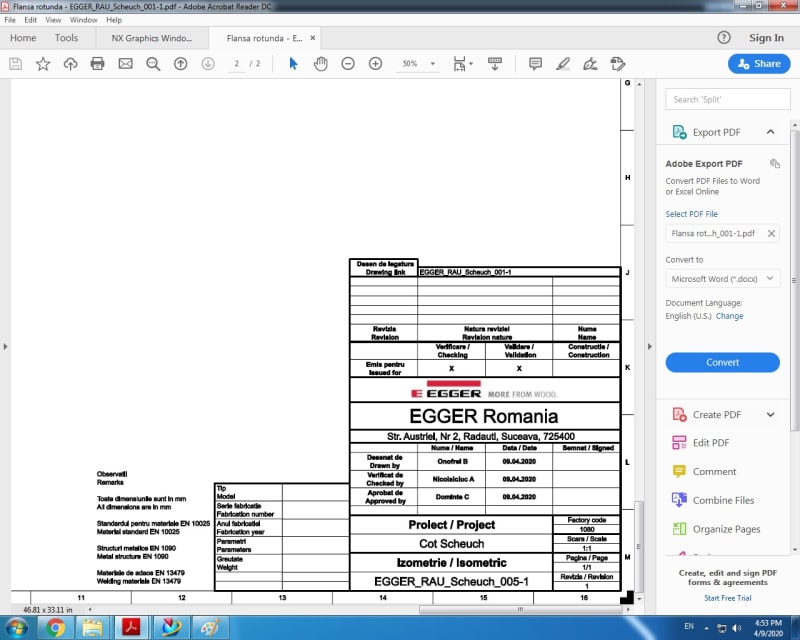This screenshot has height=640, width=800.
Task: Click the Share button
Action: (x=759, y=64)
